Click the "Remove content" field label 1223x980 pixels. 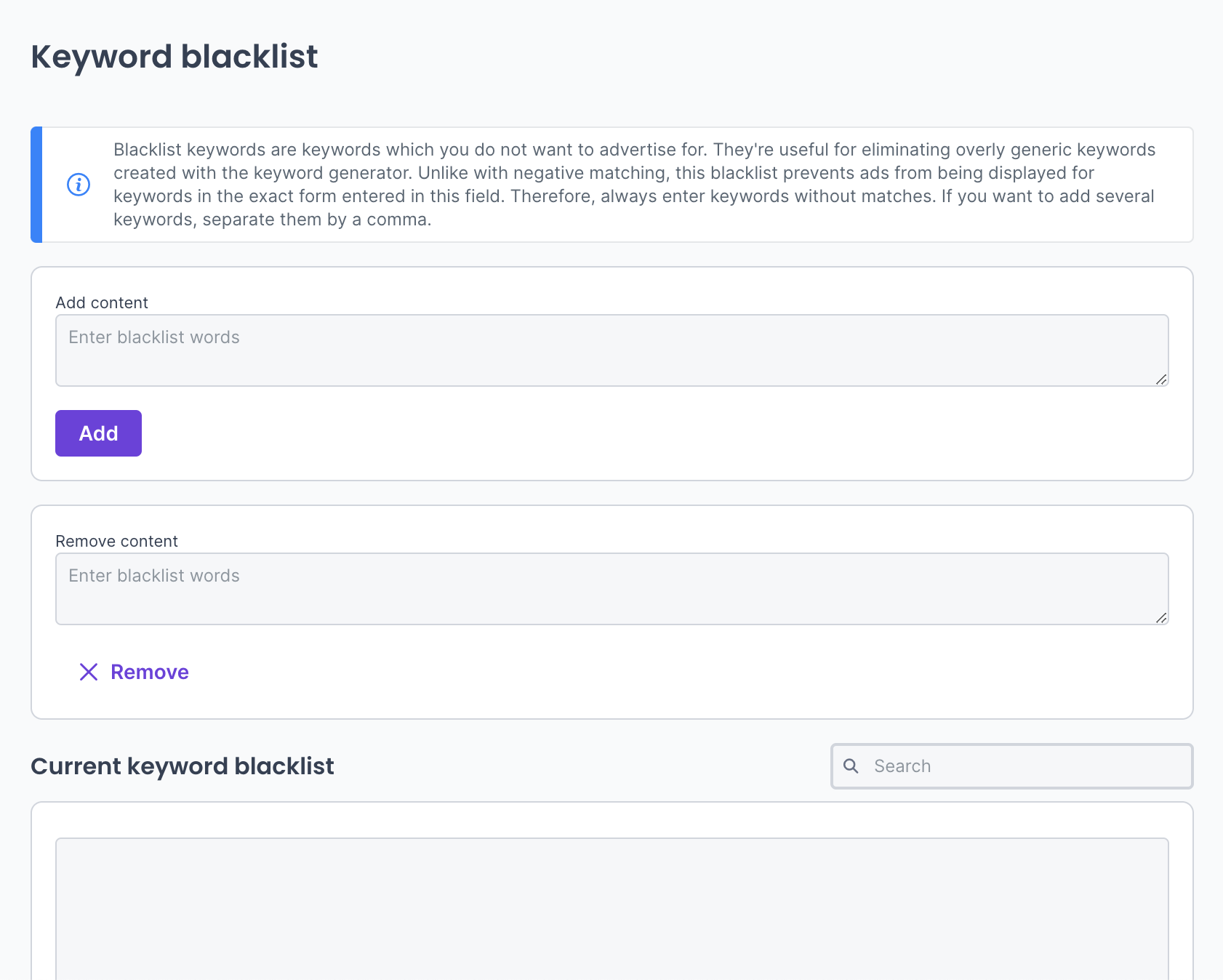(116, 541)
